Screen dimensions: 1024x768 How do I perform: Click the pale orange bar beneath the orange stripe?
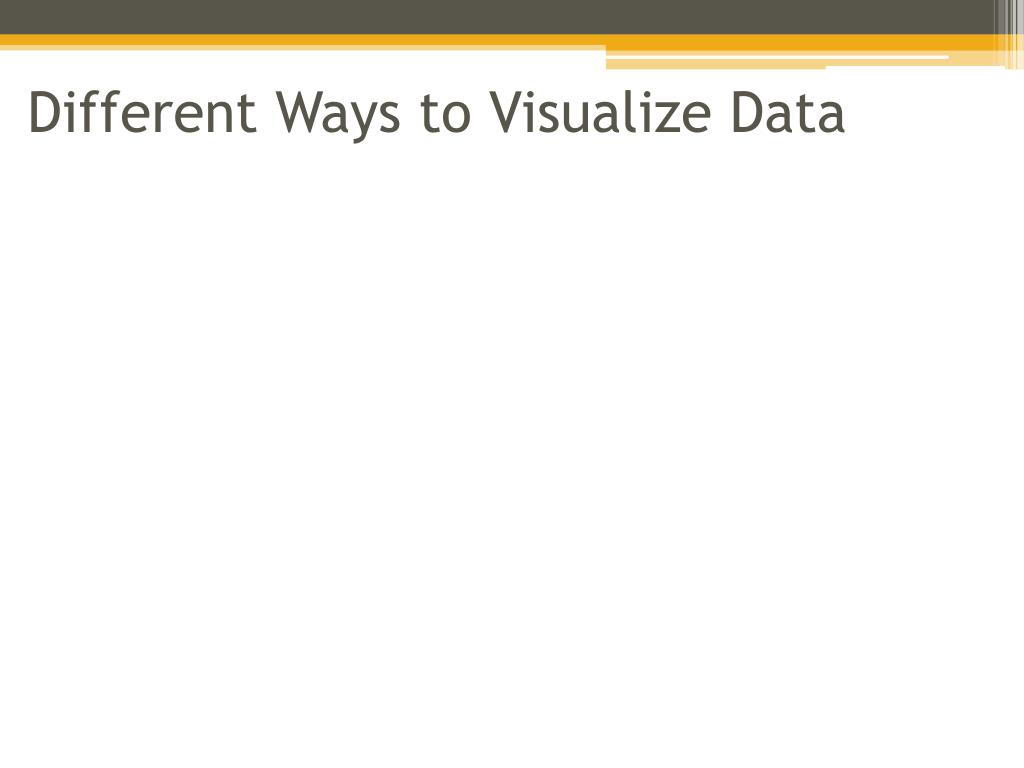tap(715, 64)
